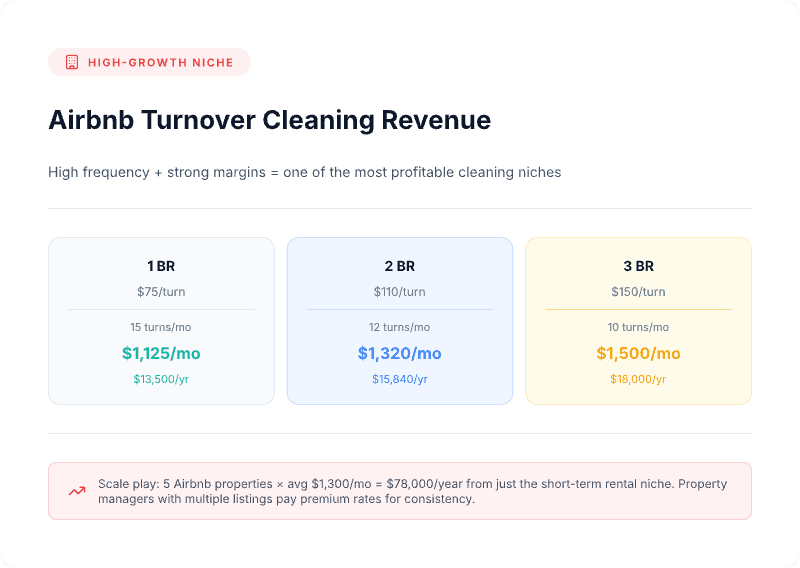Click the $18,000/yr annual figure
800x568 pixels.
click(x=638, y=379)
